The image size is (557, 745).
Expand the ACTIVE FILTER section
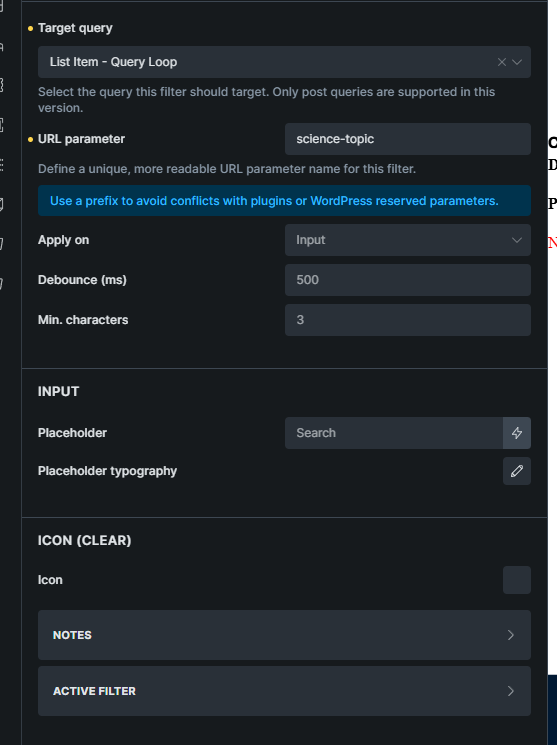[284, 691]
